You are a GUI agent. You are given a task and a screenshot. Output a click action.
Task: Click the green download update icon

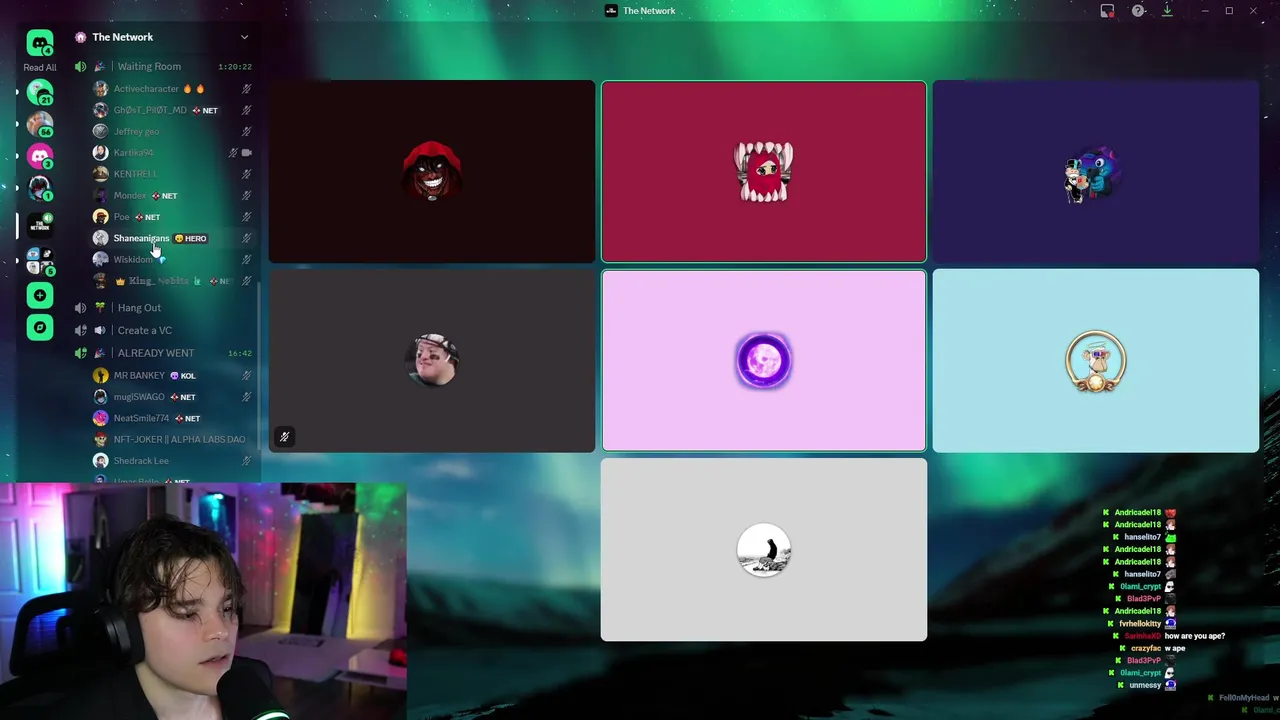1167,10
